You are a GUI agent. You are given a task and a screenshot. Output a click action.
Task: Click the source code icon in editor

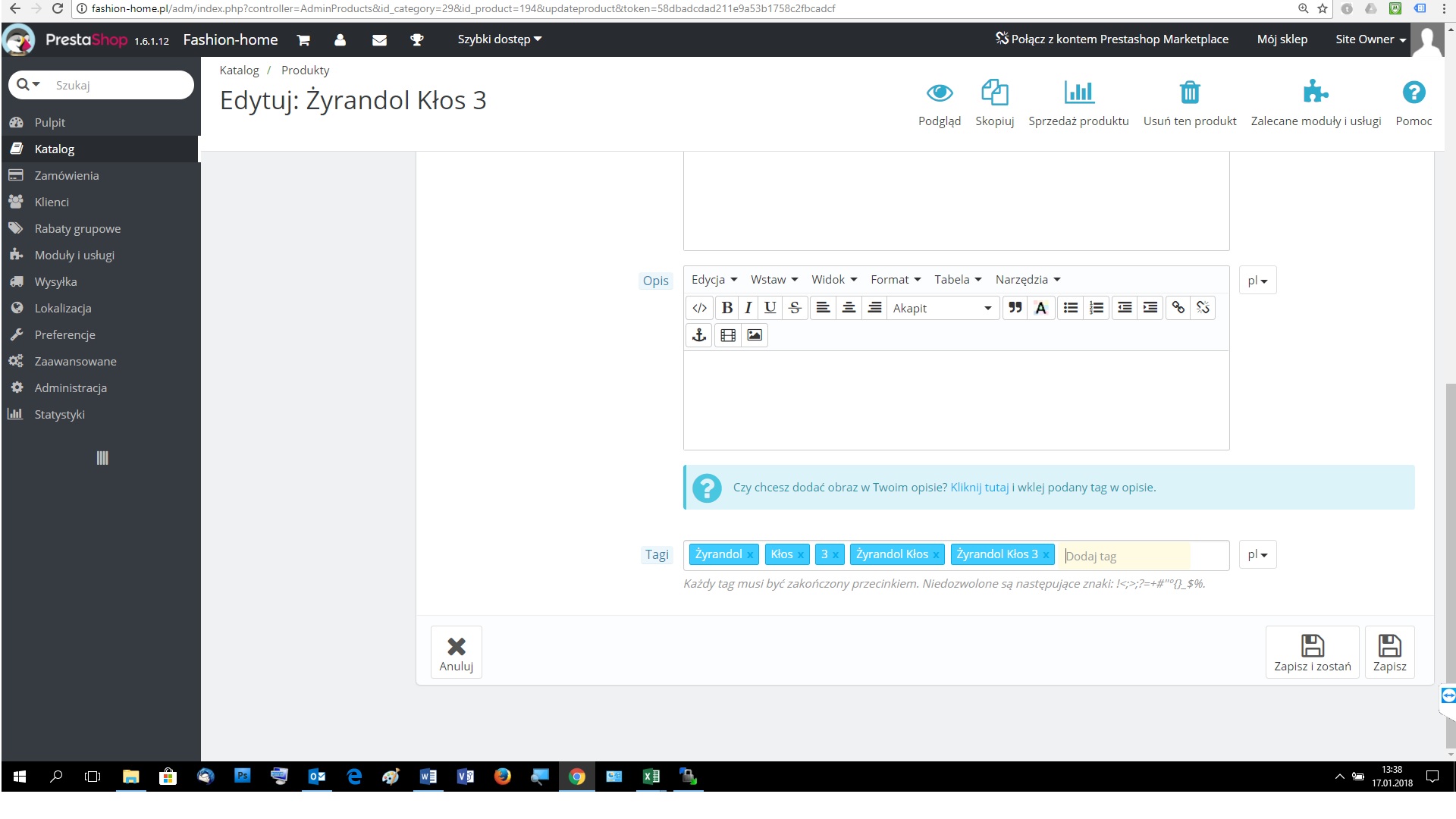[x=699, y=308]
